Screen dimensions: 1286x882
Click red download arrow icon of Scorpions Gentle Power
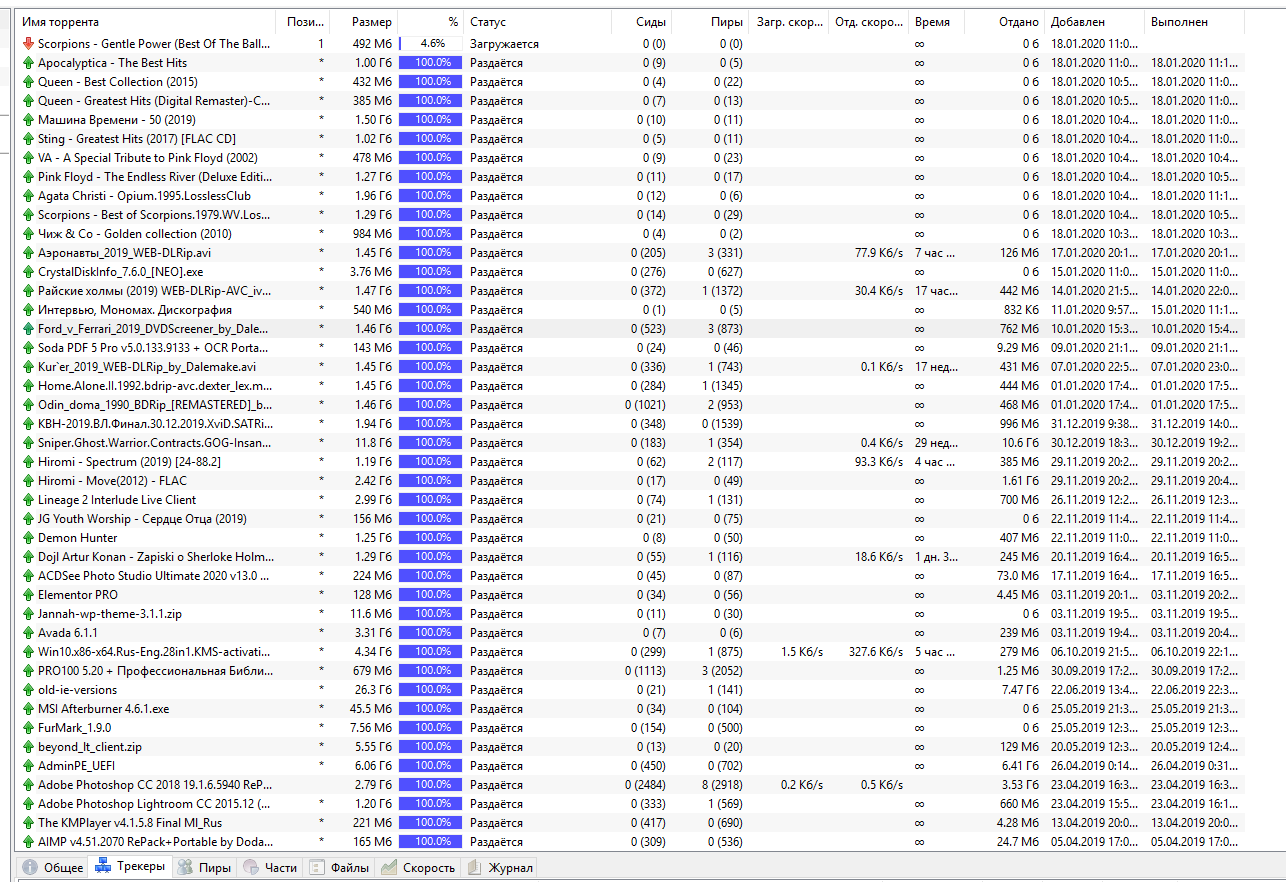coord(28,44)
